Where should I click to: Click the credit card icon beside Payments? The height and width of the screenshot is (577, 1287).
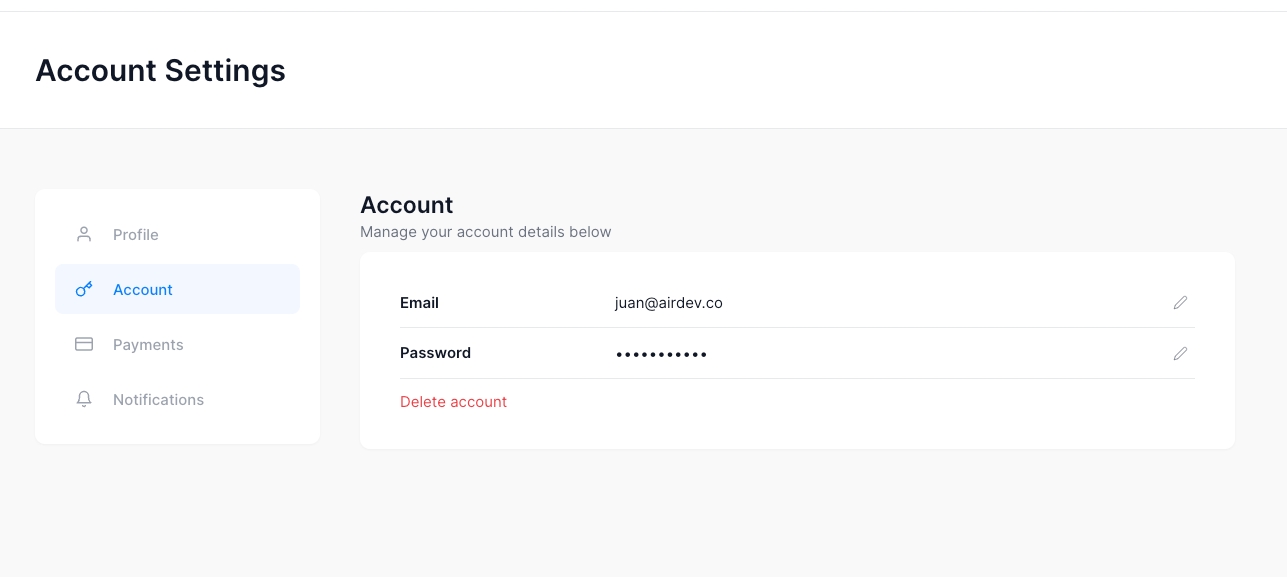coord(84,344)
